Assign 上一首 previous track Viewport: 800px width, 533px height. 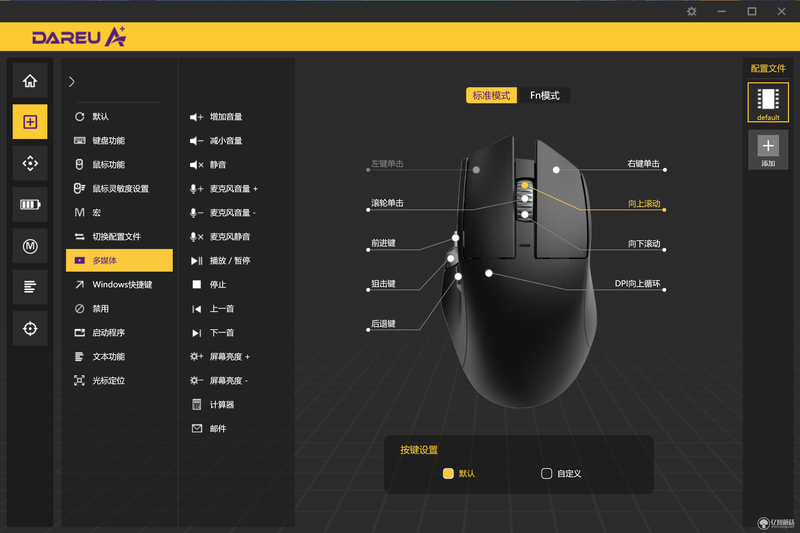point(212,309)
